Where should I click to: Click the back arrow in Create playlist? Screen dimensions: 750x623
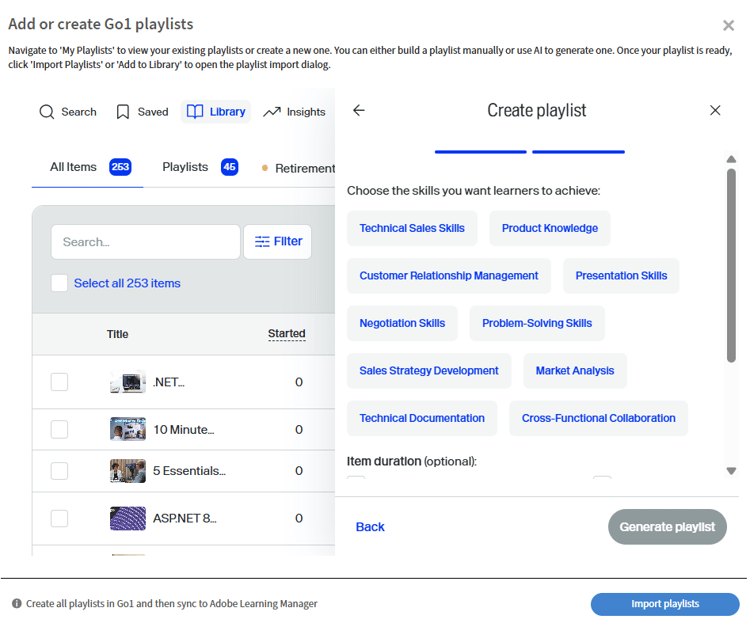pos(359,111)
